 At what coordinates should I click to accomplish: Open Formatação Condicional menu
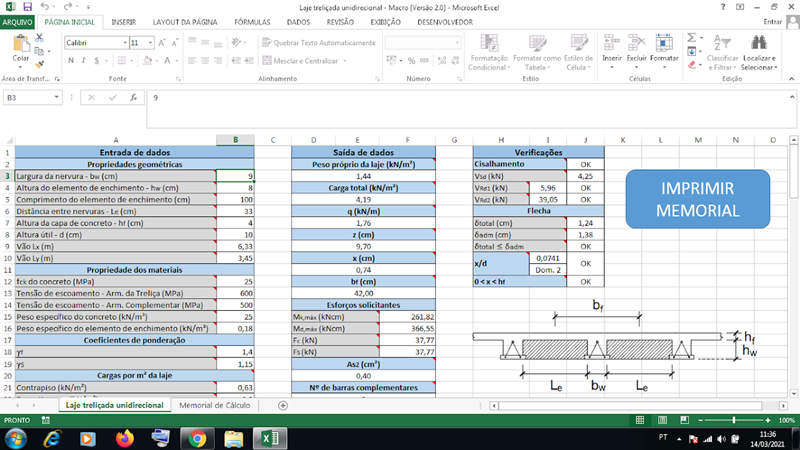tap(488, 53)
